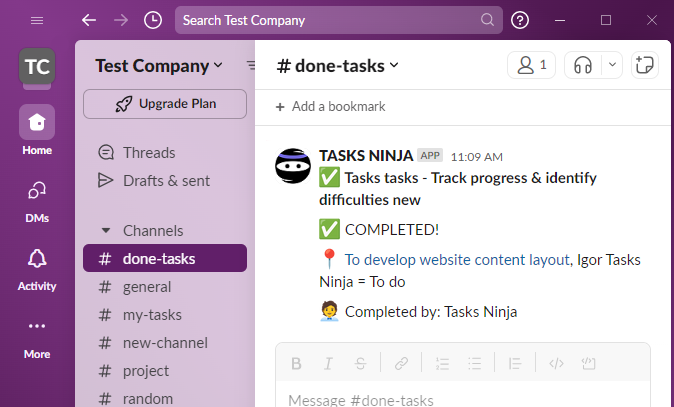
Task: Click the More ellipsis in sidebar
Action: point(37,336)
